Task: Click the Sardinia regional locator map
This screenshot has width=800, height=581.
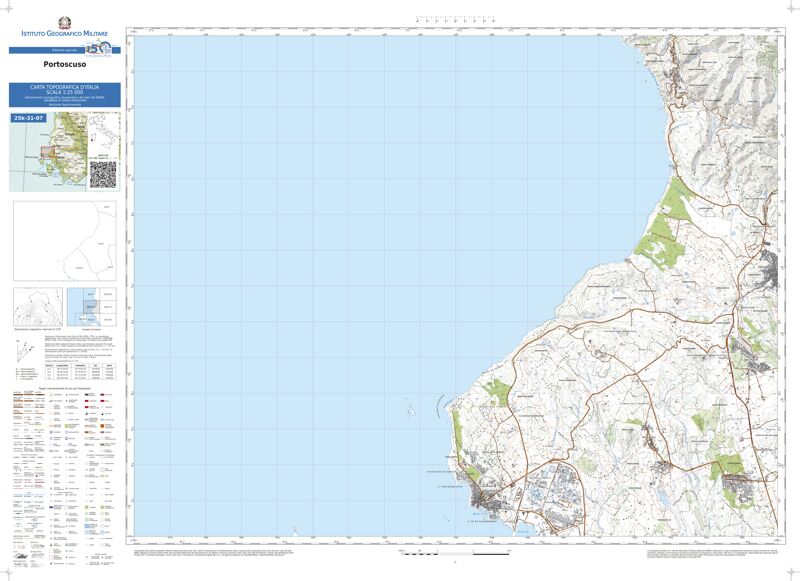Action: tap(52, 152)
